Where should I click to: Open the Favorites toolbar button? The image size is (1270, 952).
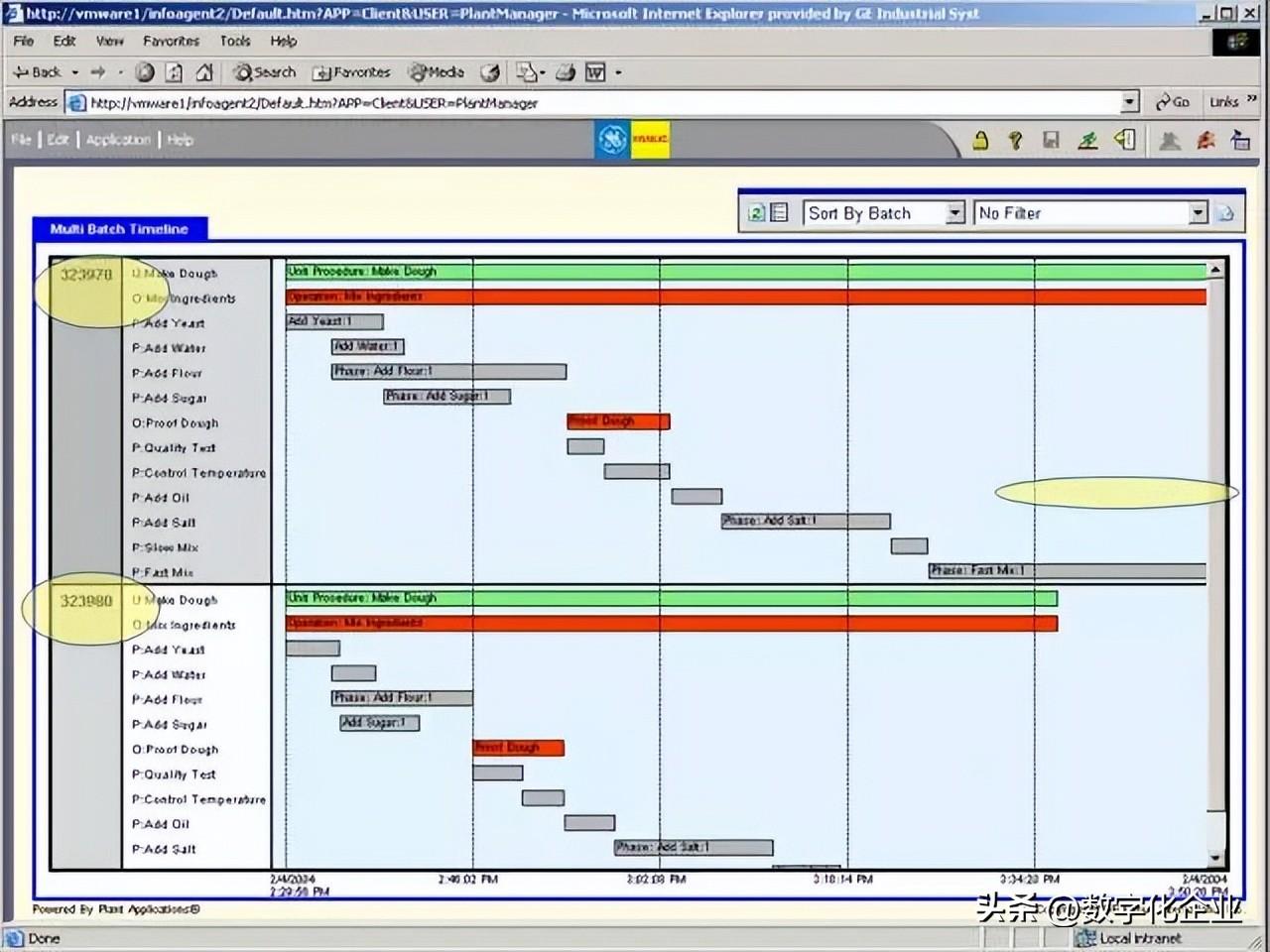(x=351, y=72)
